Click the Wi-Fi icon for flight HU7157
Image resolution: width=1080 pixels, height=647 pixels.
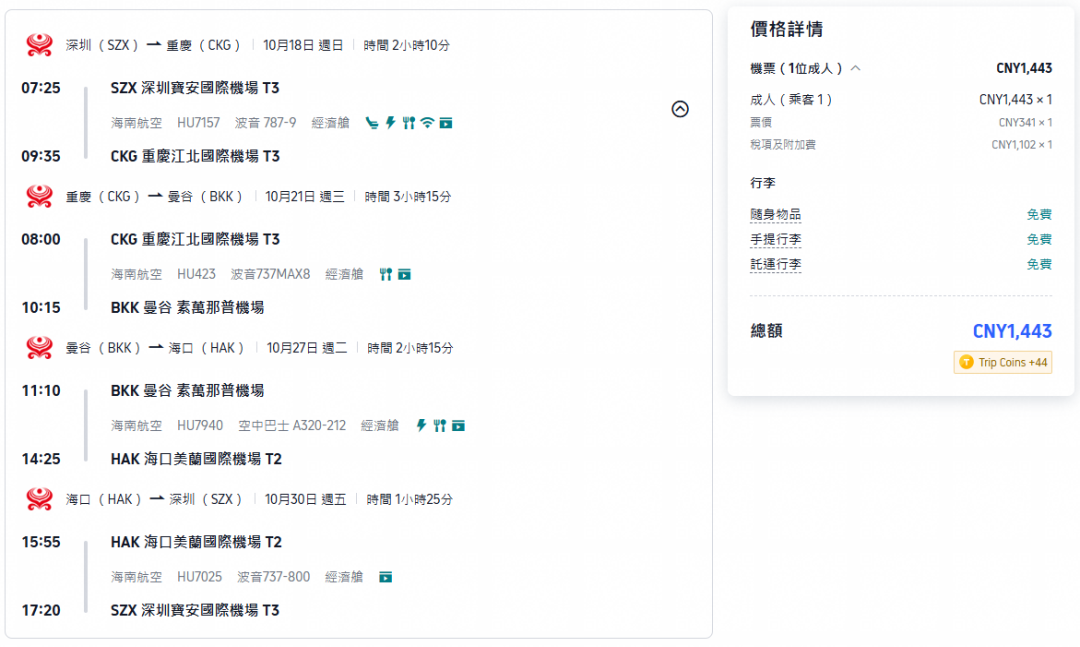(x=428, y=123)
